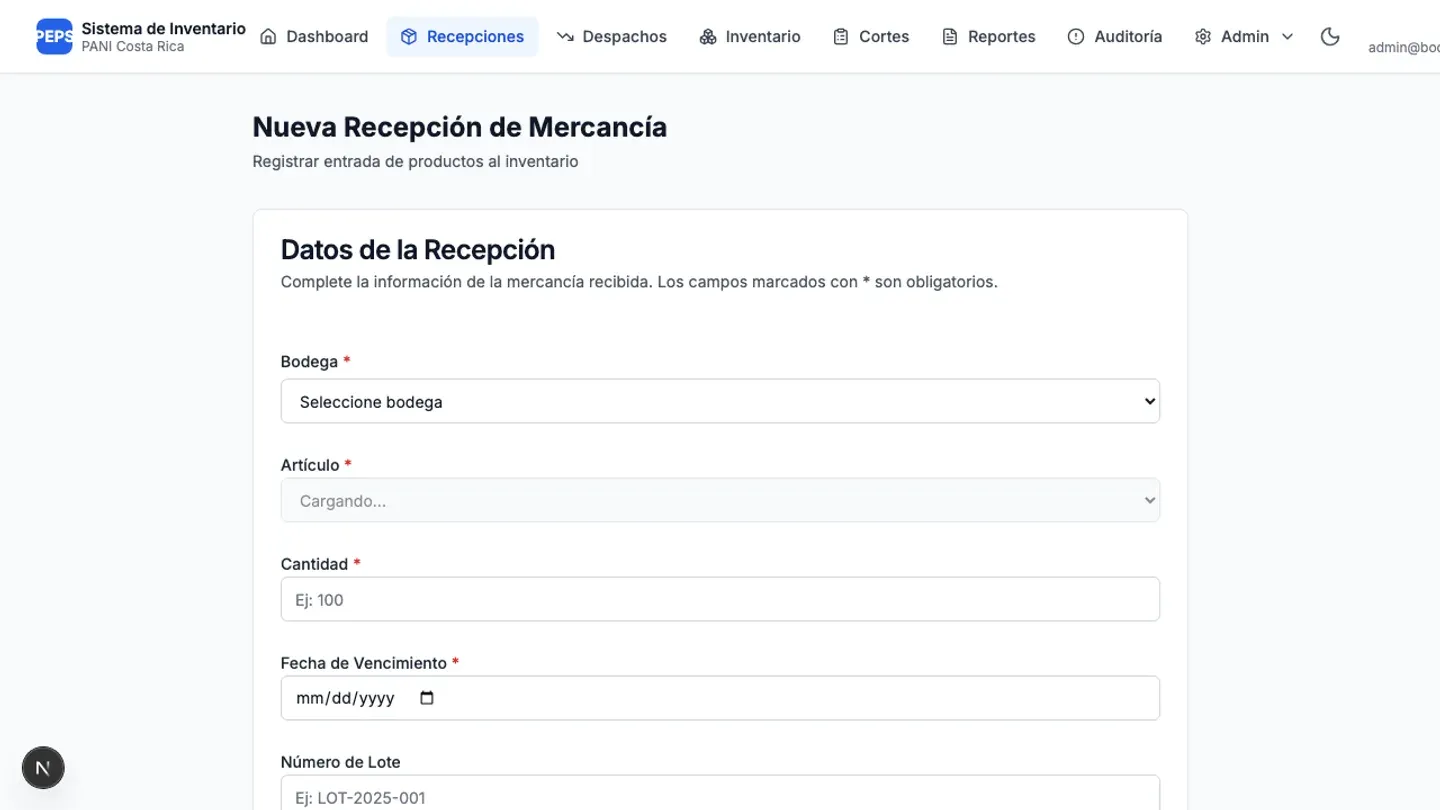Click the Auditoría alert circle icon
The width and height of the screenshot is (1440, 810).
coord(1076,36)
